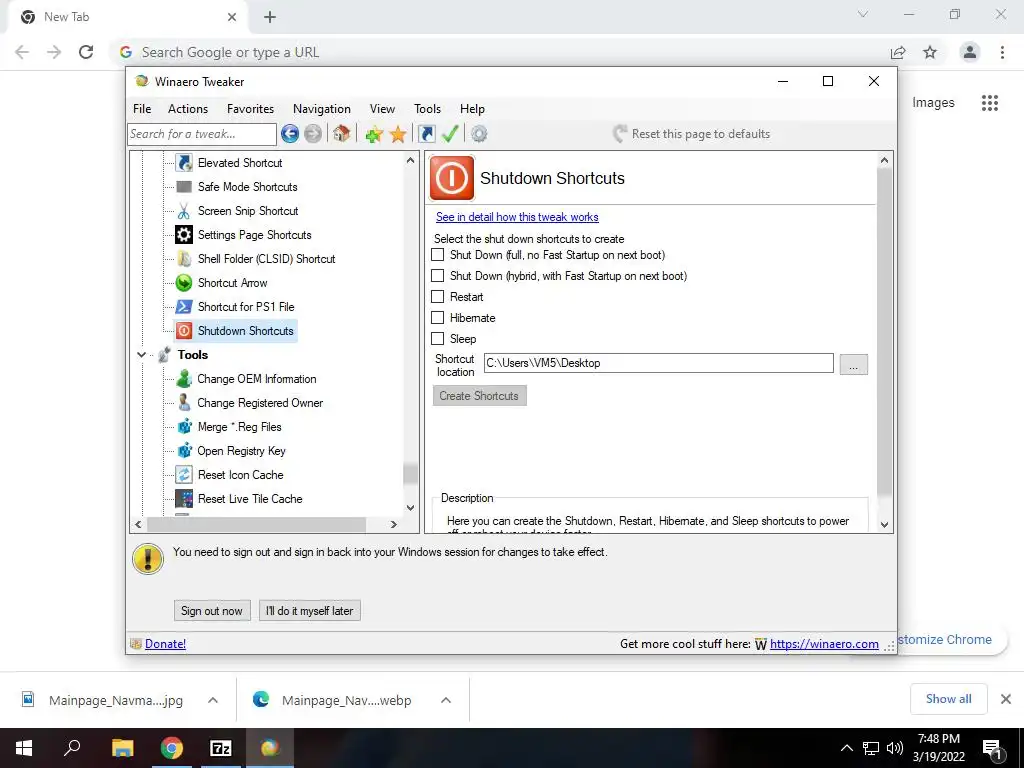Visit the https://winaero.com link
1024x768 pixels.
(824, 644)
